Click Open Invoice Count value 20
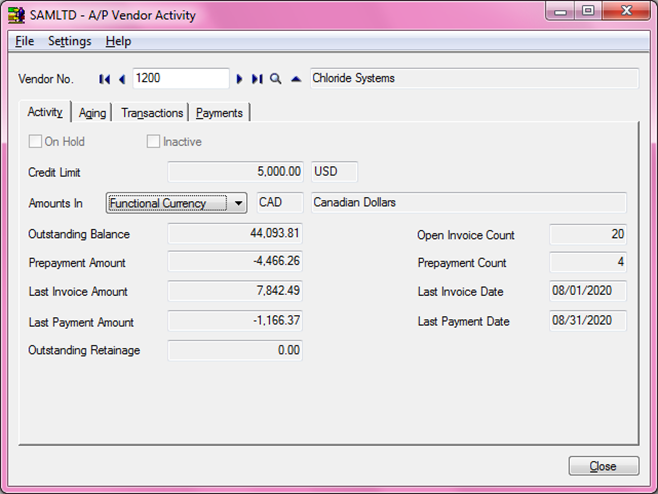Viewport: 658px width, 494px height. (588, 234)
